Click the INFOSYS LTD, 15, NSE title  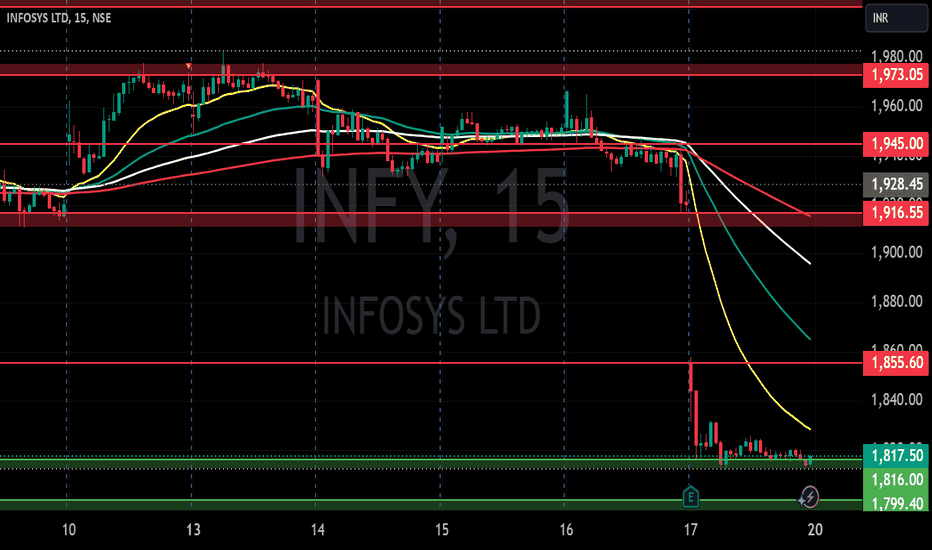(59, 18)
